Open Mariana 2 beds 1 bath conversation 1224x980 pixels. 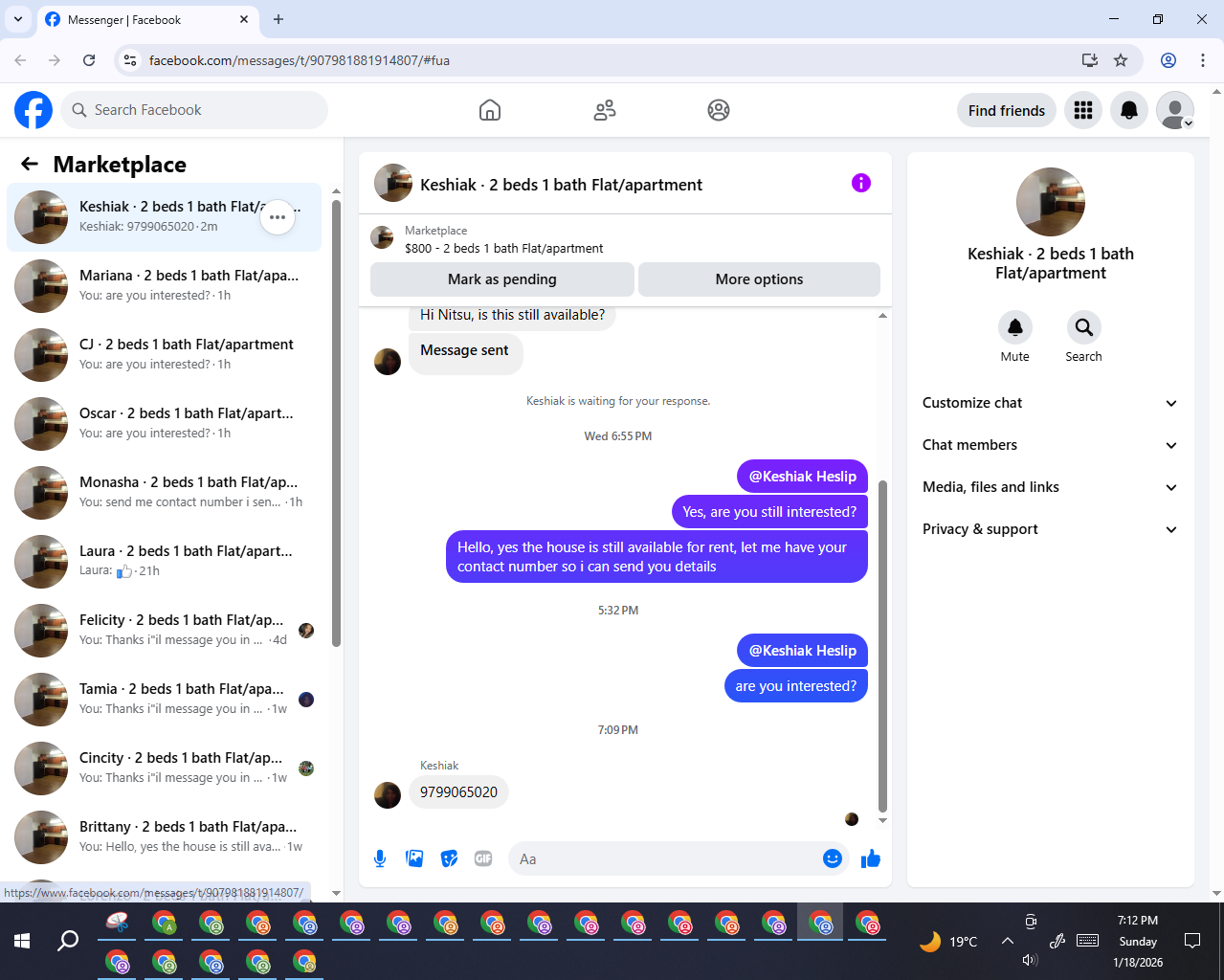pyautogui.click(x=165, y=286)
